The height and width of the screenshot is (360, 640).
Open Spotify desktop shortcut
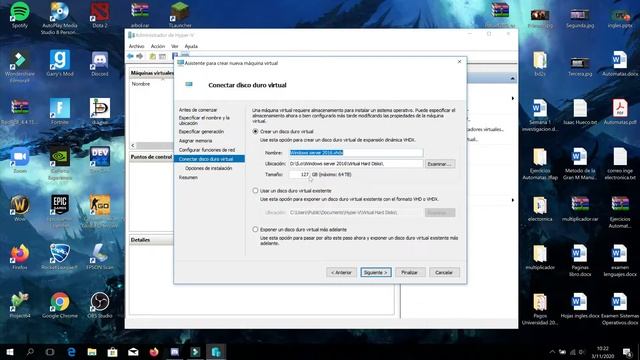coord(20,15)
